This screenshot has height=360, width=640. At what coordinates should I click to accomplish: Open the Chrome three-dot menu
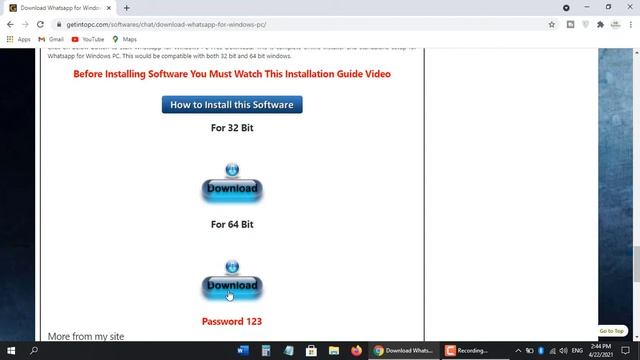click(x=631, y=24)
